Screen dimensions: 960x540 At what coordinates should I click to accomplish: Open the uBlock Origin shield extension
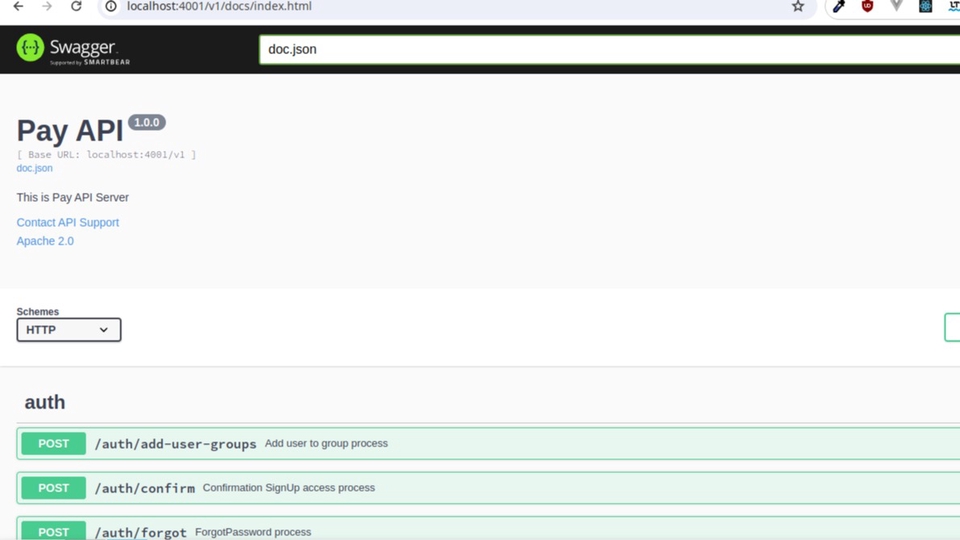click(867, 6)
